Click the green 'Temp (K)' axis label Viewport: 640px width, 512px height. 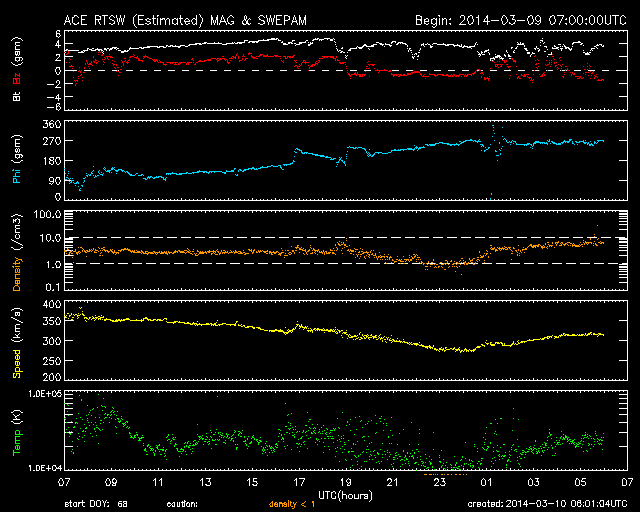(x=17, y=433)
